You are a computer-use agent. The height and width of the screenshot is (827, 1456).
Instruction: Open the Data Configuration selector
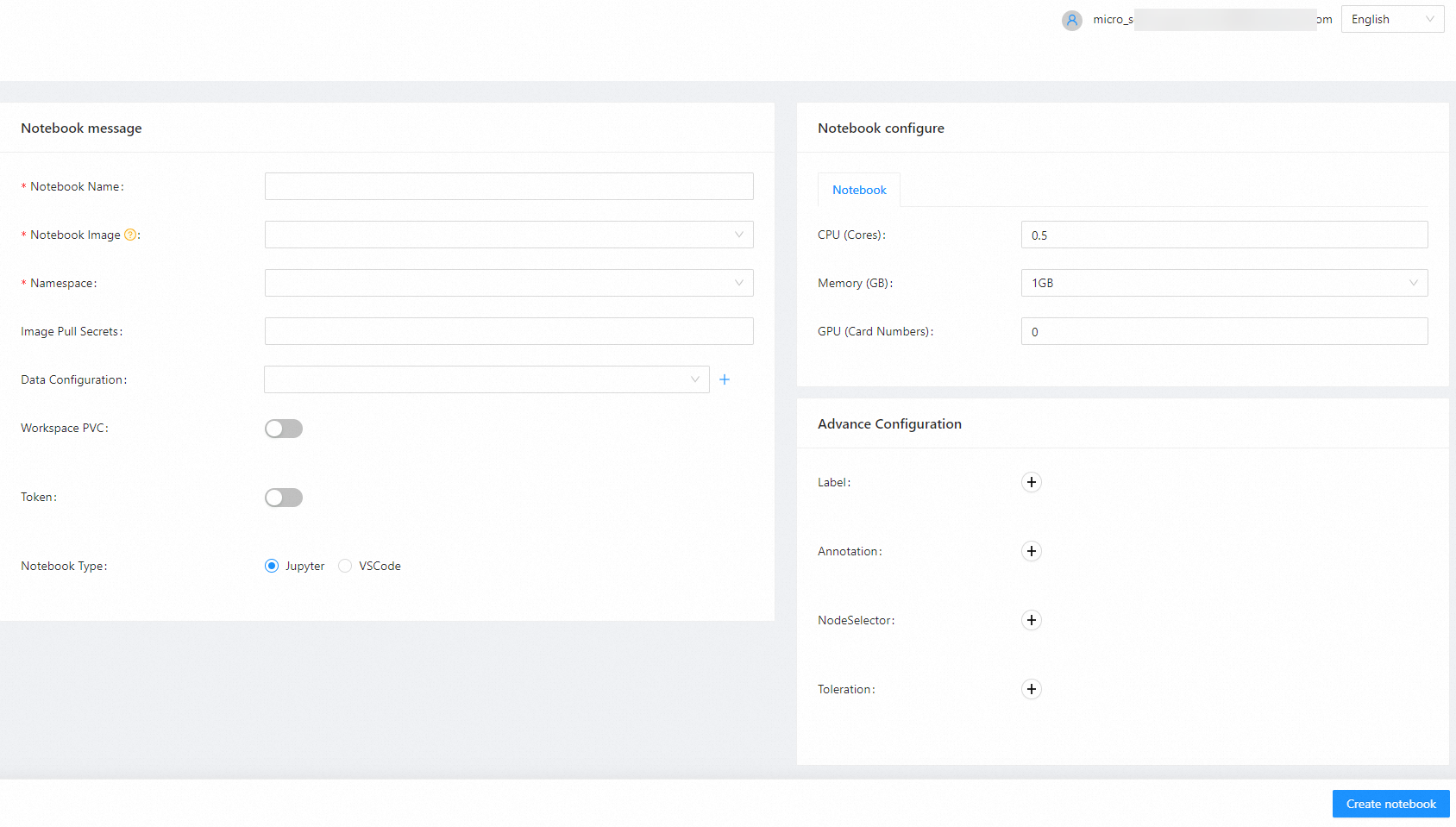pyautogui.click(x=486, y=379)
